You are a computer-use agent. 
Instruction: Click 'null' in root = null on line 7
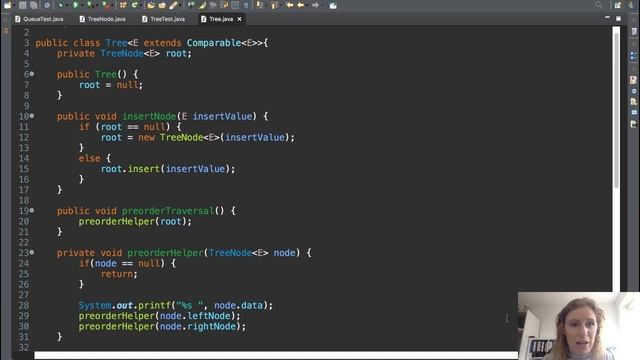127,85
